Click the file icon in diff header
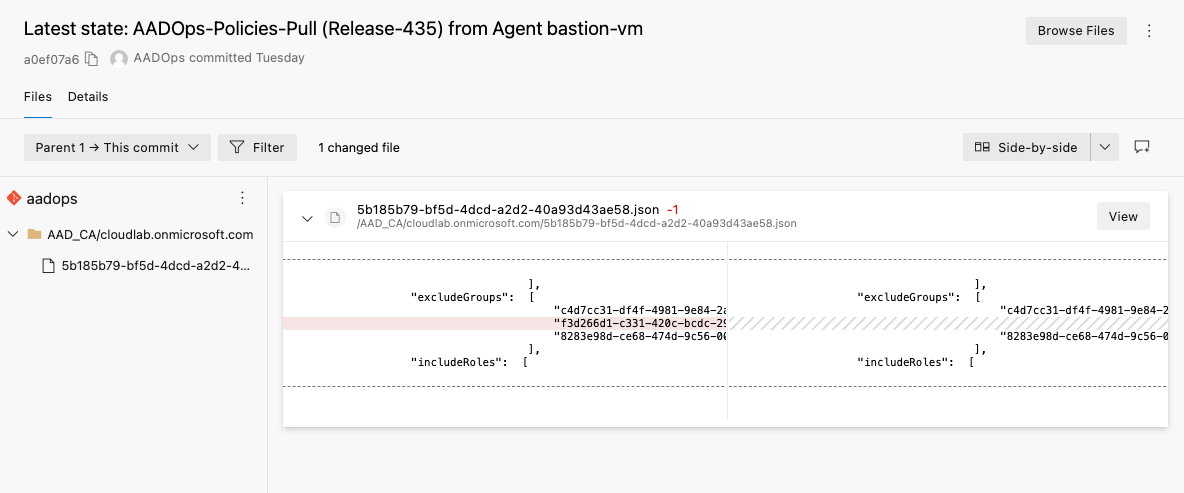The height and width of the screenshot is (493, 1184). [335, 217]
